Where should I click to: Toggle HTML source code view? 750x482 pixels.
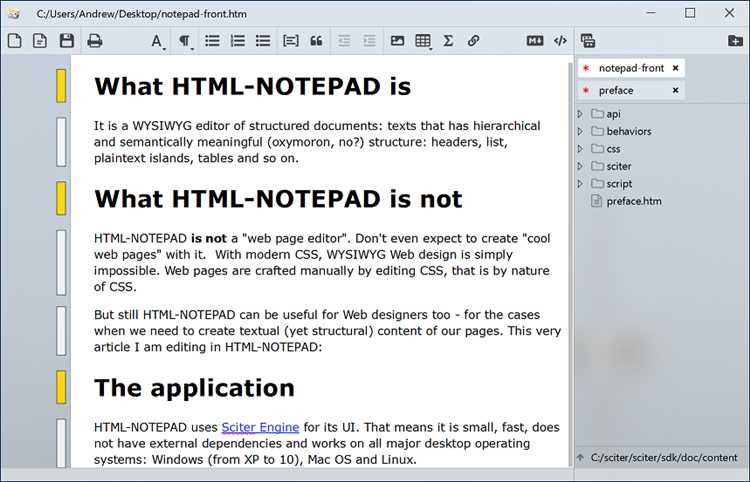(x=560, y=41)
